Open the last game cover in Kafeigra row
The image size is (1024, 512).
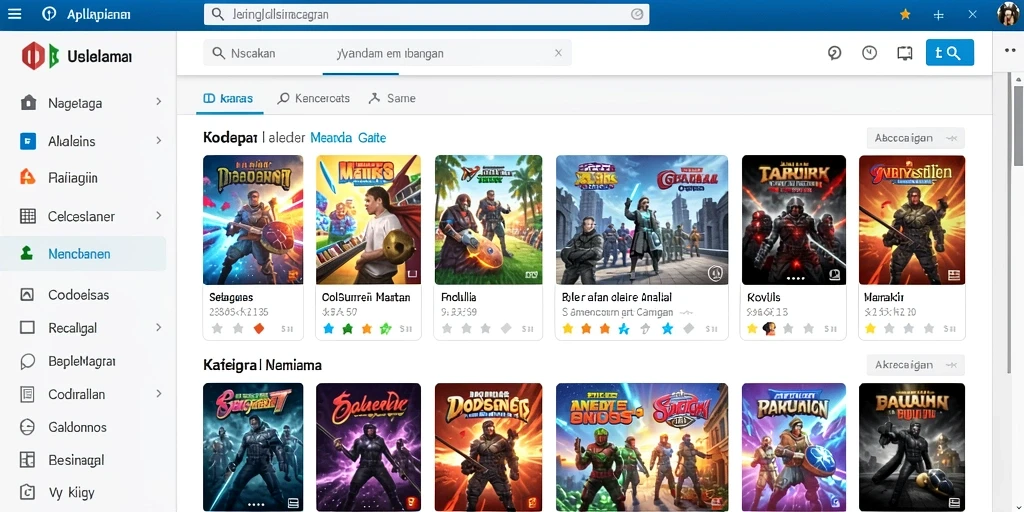click(x=912, y=447)
